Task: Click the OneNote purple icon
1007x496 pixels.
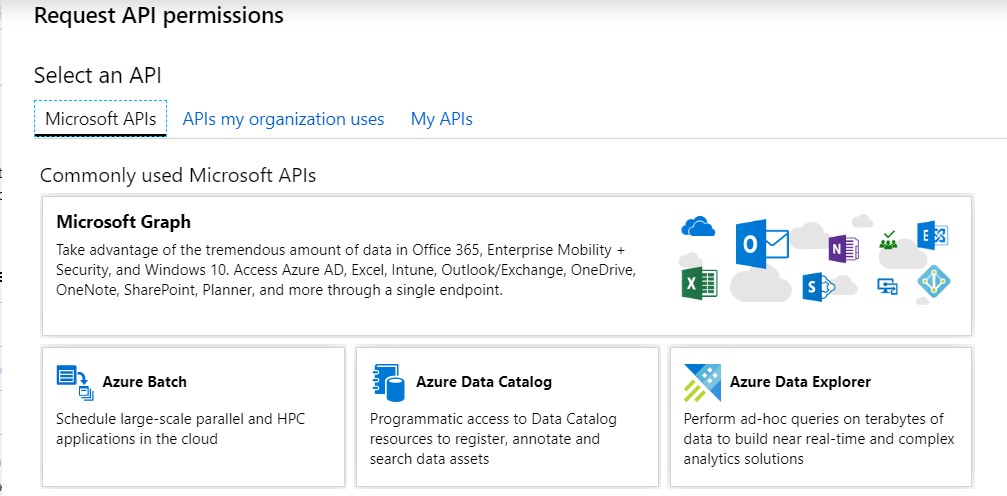Action: point(843,249)
